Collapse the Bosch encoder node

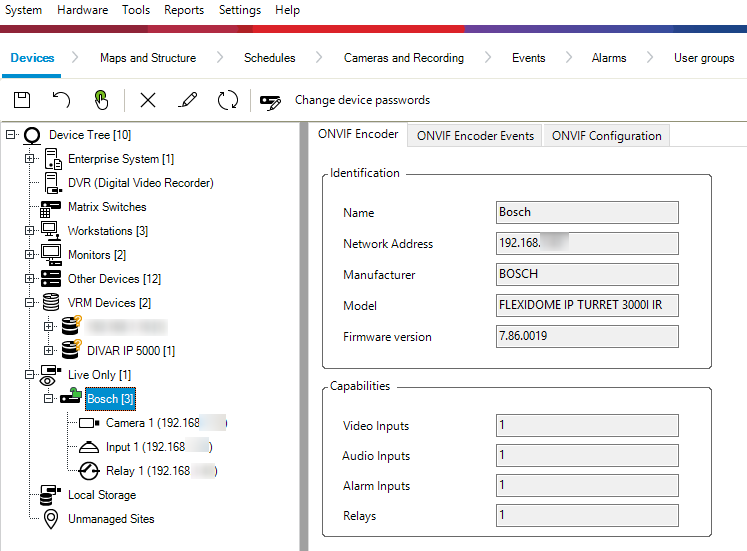click(49, 399)
